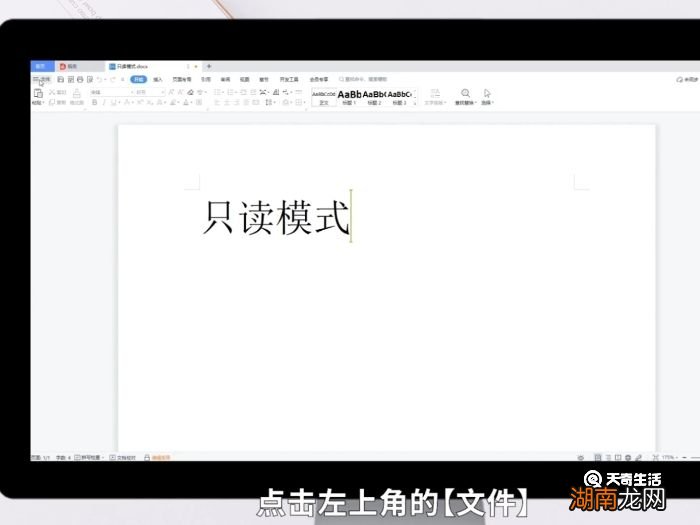Click the Increase Font Size icon
This screenshot has width=700, height=525.
click(171, 92)
